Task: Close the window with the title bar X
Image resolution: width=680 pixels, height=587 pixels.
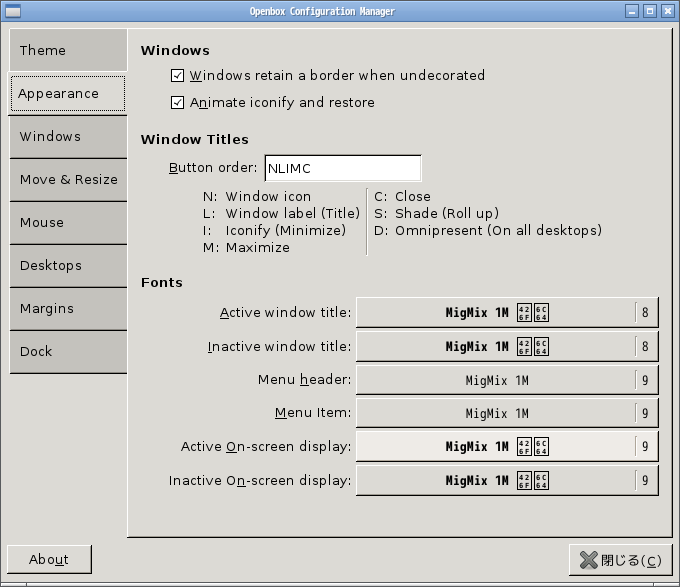Action: click(667, 11)
